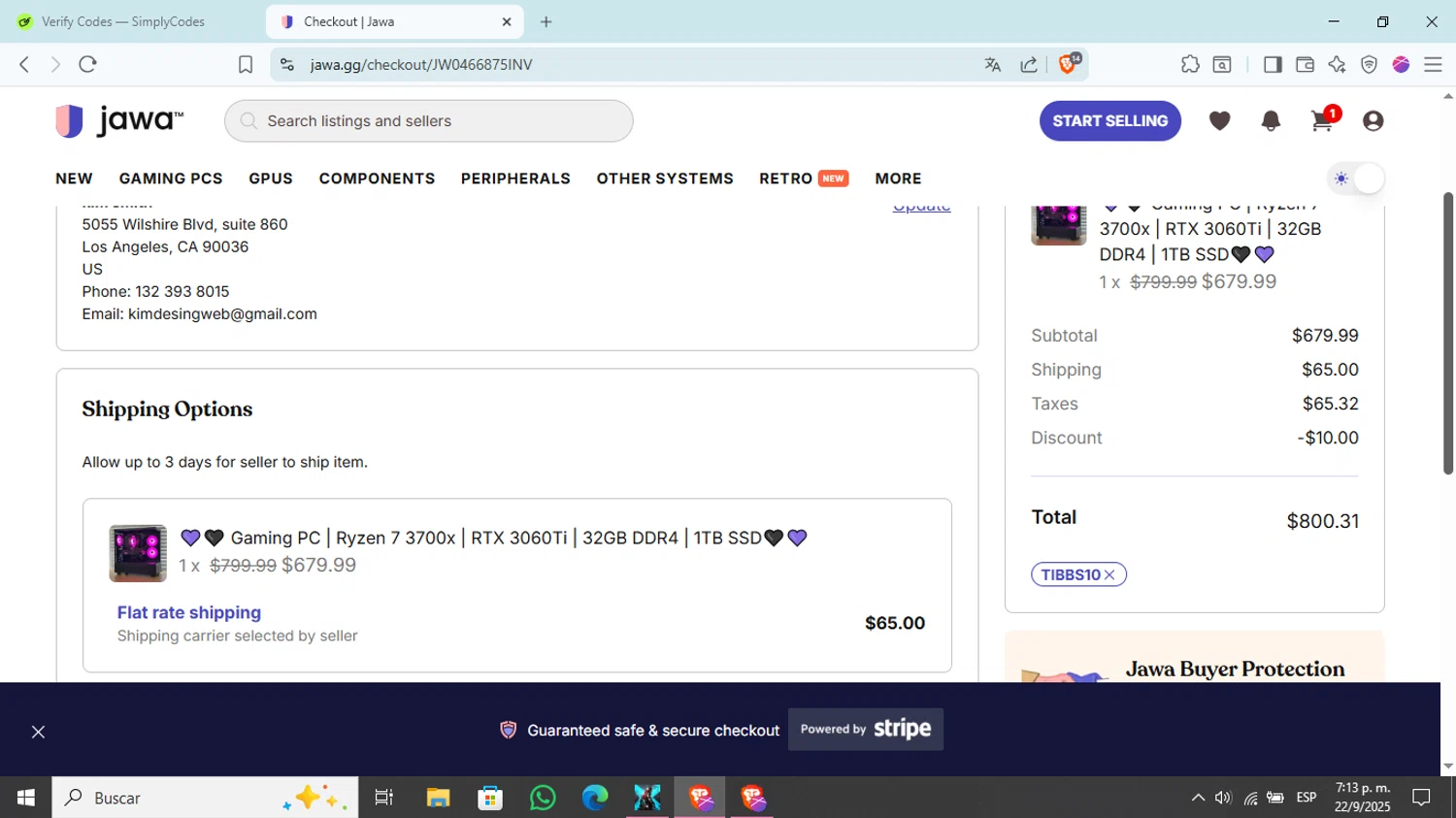Open Microsoft Edge from taskbar

(x=595, y=798)
